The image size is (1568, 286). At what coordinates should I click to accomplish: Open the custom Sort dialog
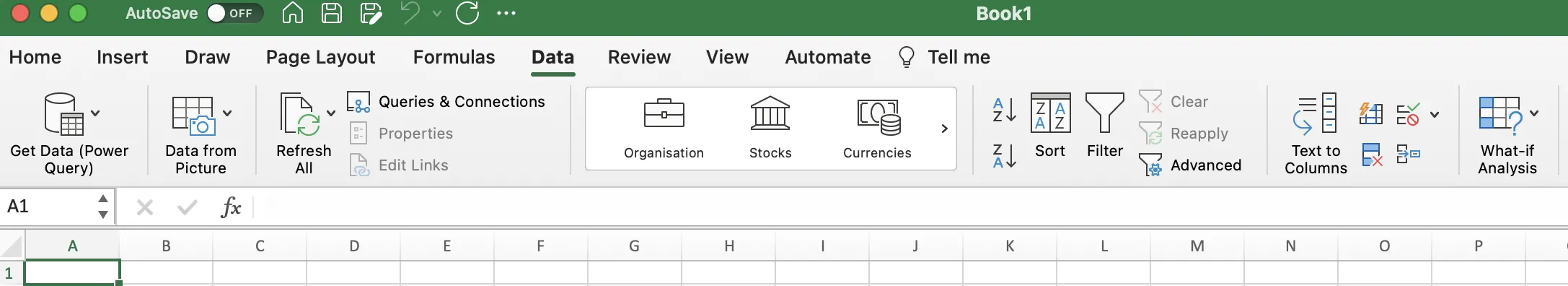point(1050,126)
